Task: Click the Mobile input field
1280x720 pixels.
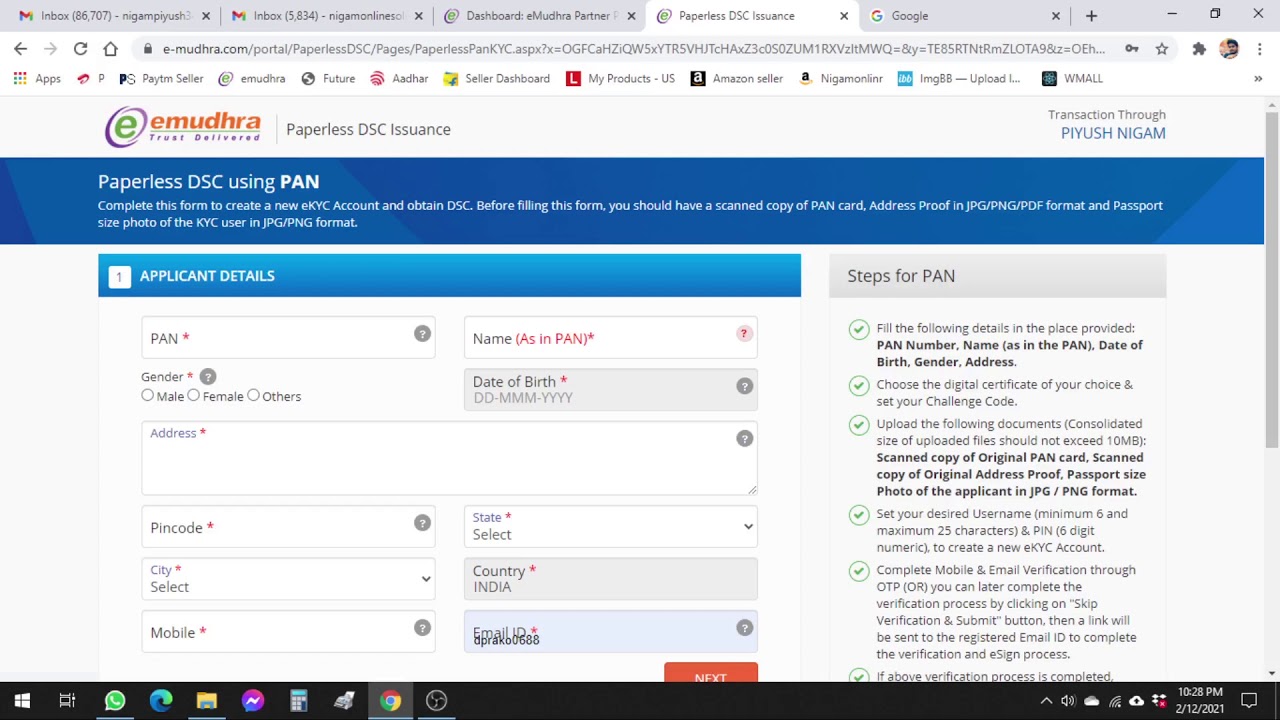Action: click(288, 632)
